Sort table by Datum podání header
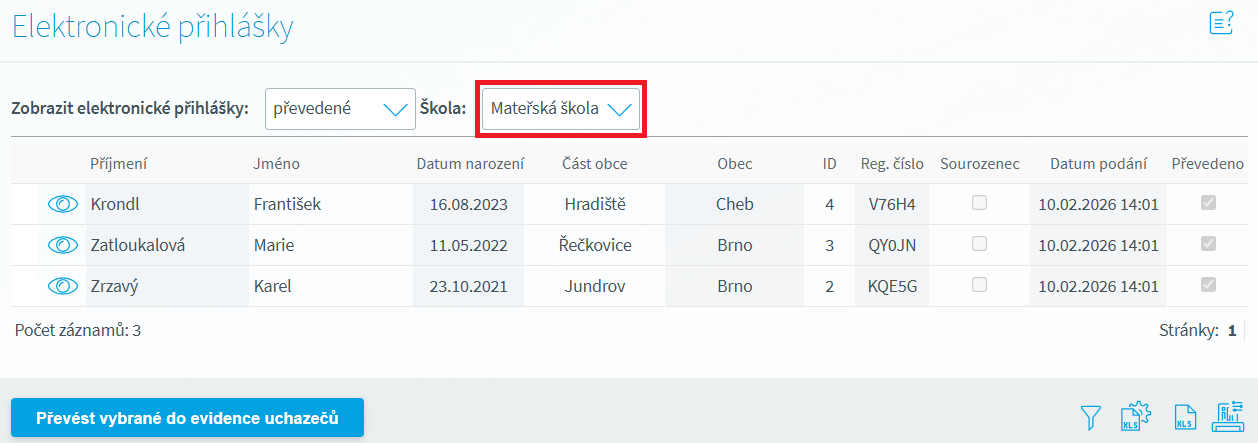 tap(1098, 164)
